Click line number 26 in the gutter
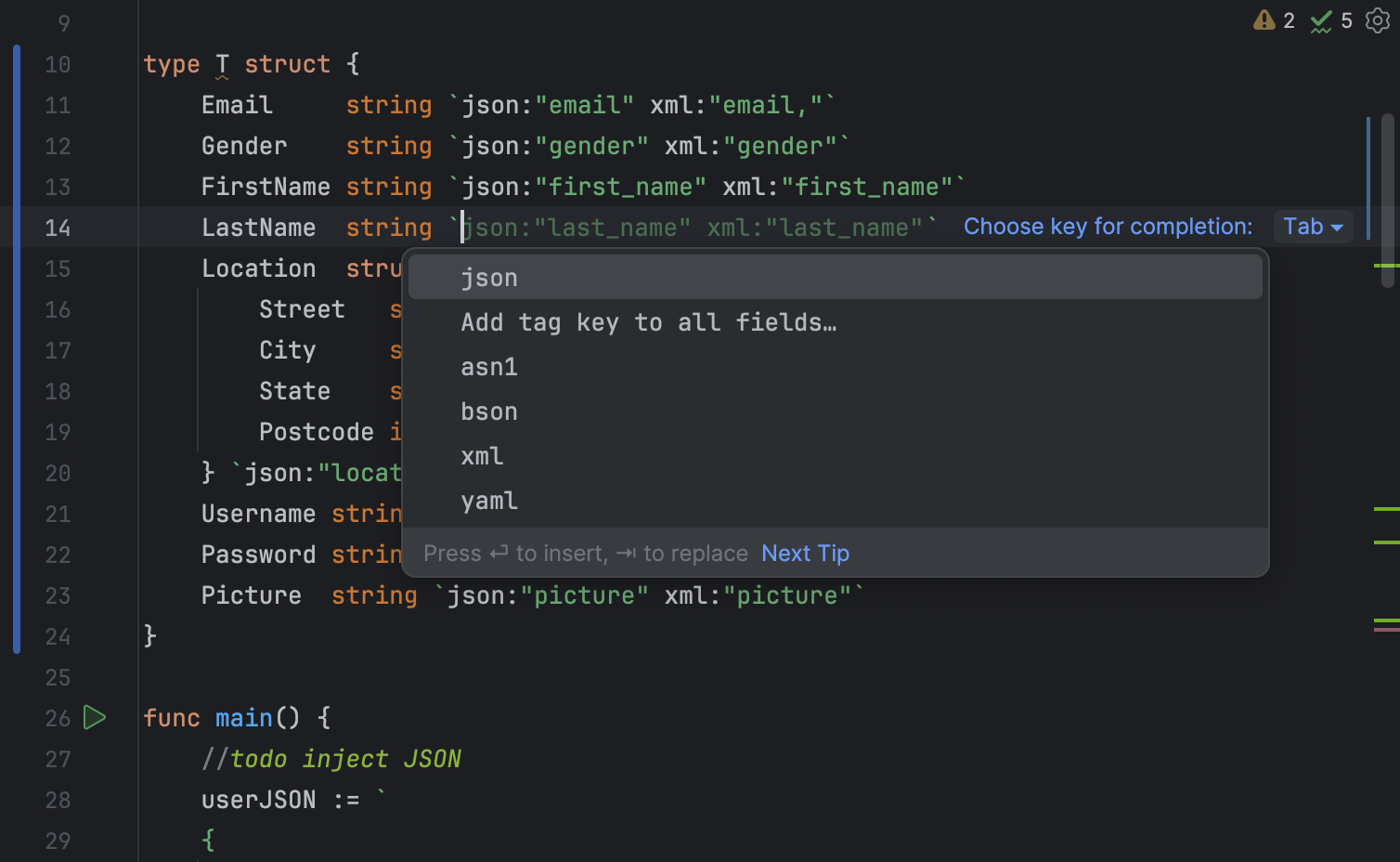This screenshot has width=1400, height=862. pos(58,717)
